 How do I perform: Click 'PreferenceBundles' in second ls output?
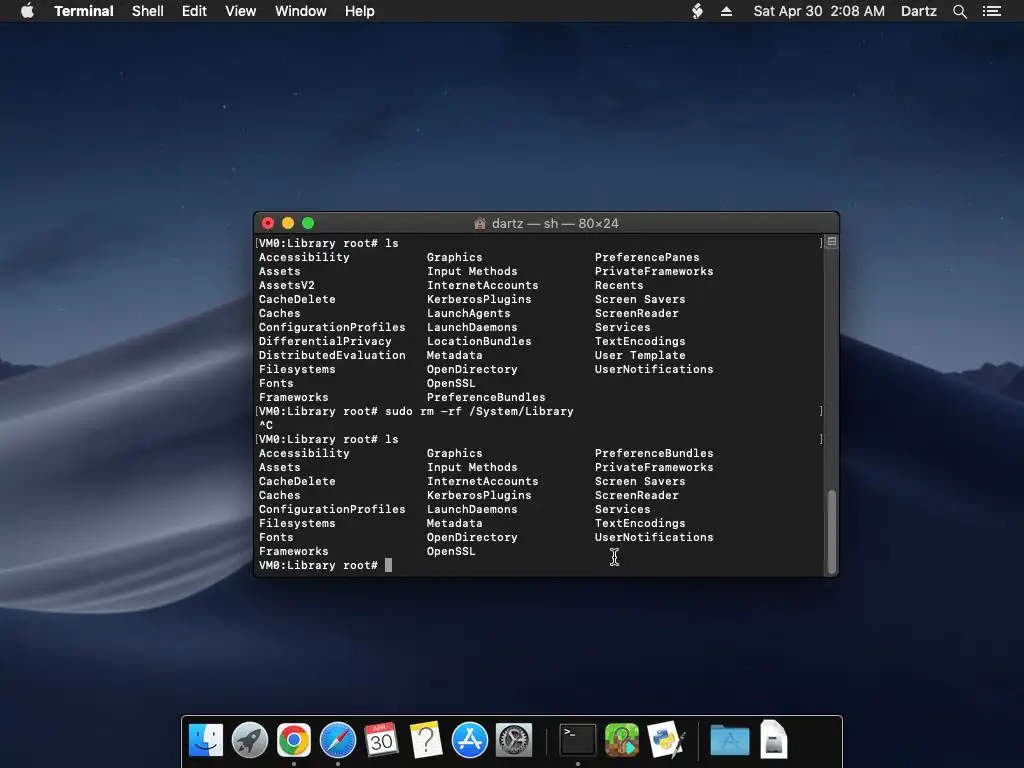coord(654,453)
